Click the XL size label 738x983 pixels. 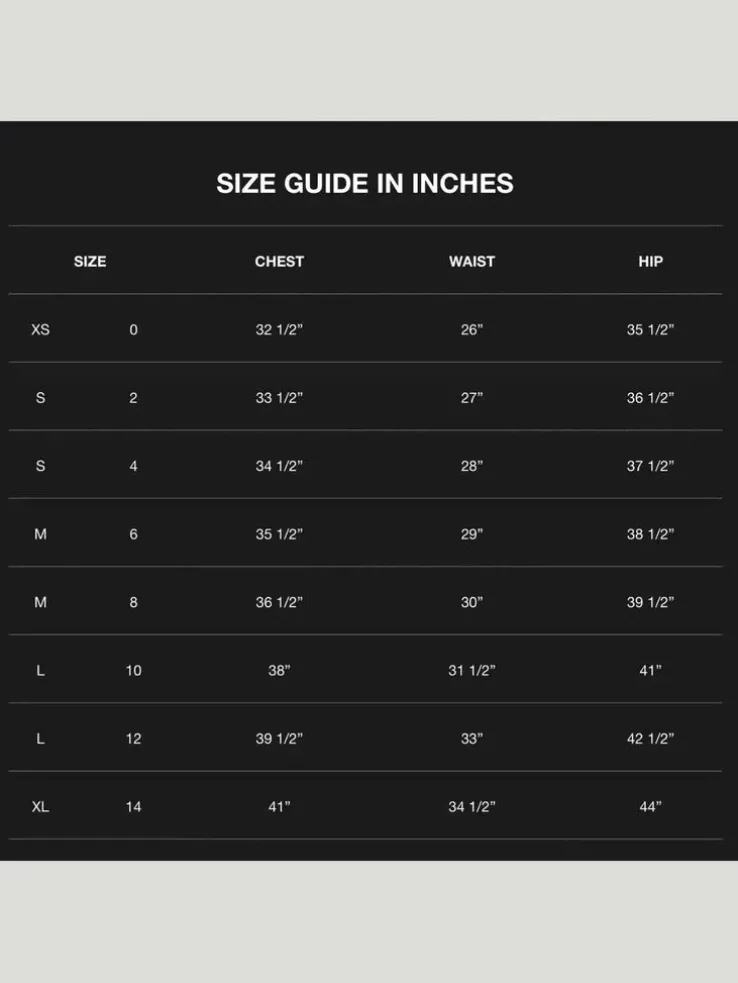click(40, 807)
